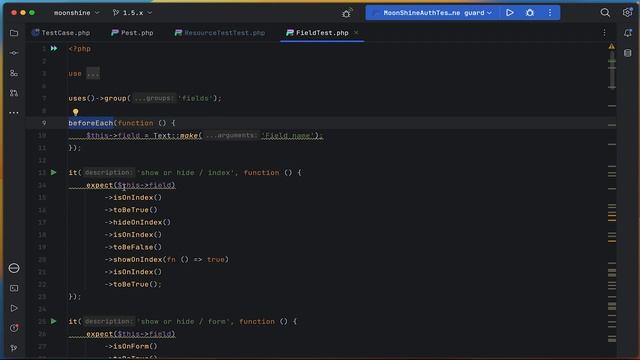Open the Database tool window
Screen dimensions: 640x360
(x=628, y=53)
